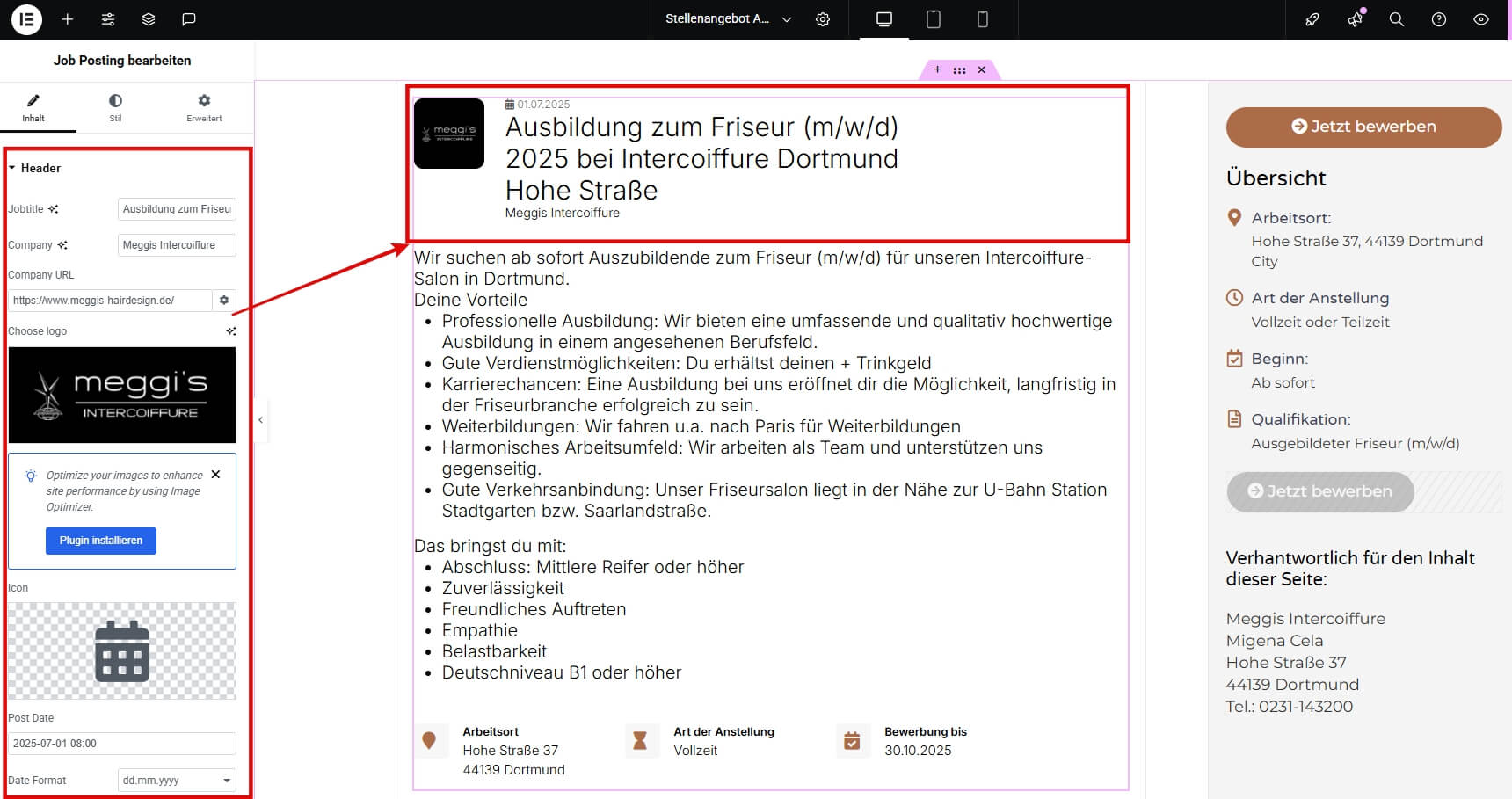The image size is (1512, 799).
Task: Open the Date Format dropdown
Action: coord(177,781)
